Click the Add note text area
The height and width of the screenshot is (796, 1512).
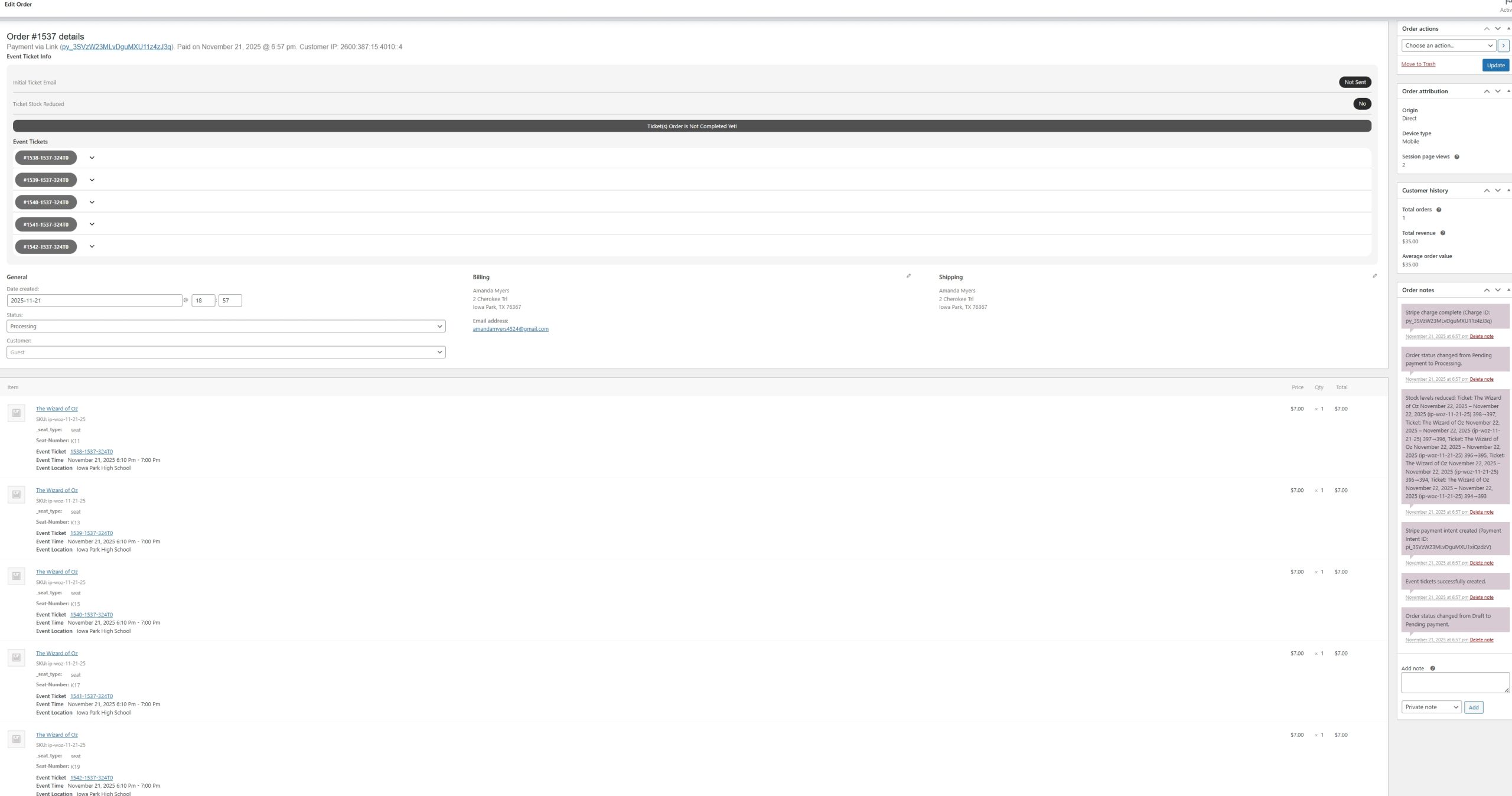tap(1455, 683)
